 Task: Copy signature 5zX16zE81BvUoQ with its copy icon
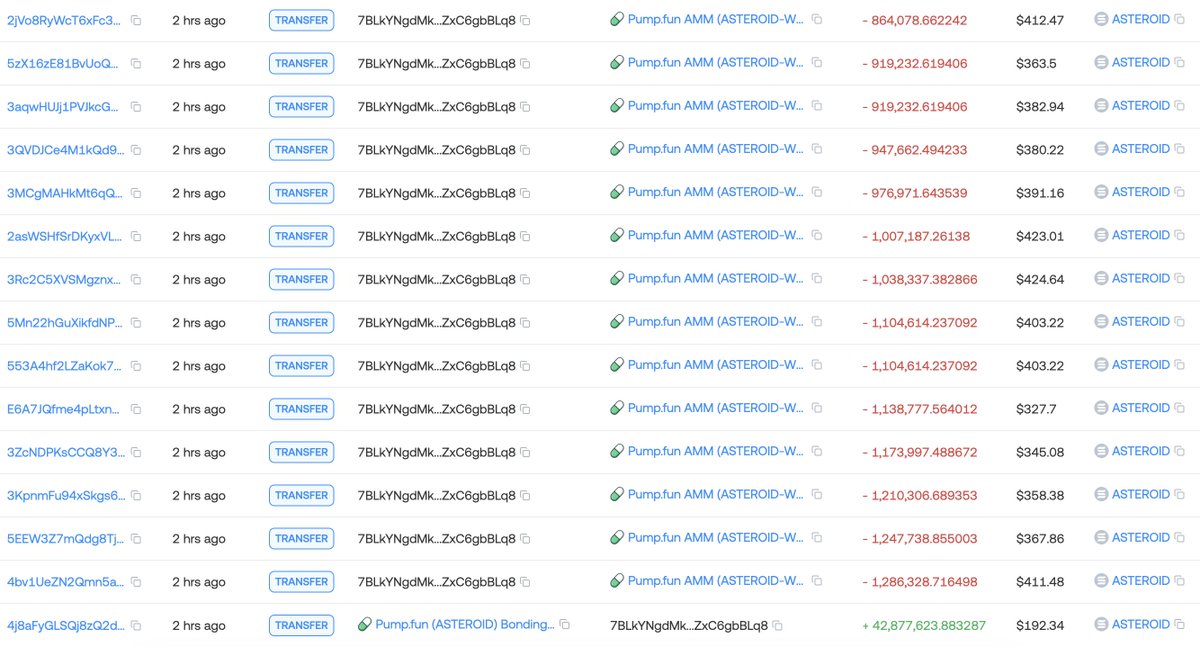pos(136,64)
